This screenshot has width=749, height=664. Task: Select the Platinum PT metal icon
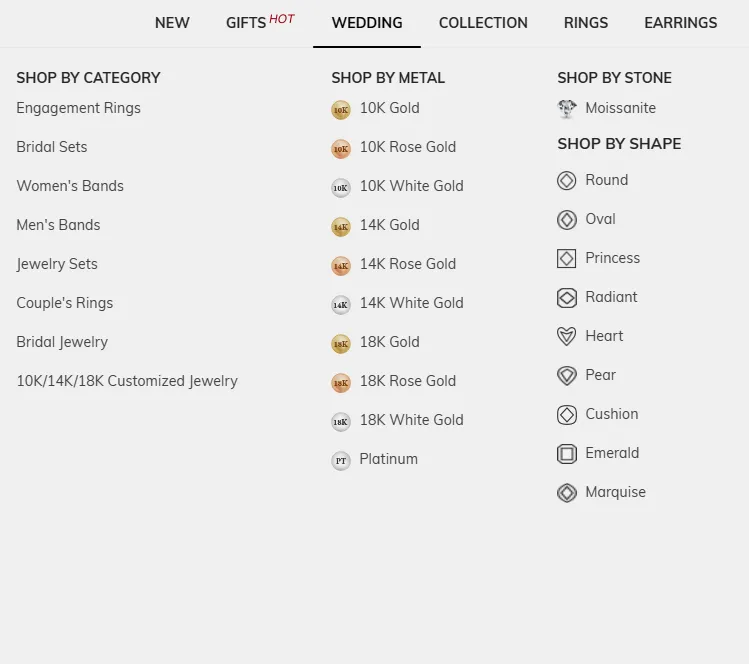tap(341, 461)
